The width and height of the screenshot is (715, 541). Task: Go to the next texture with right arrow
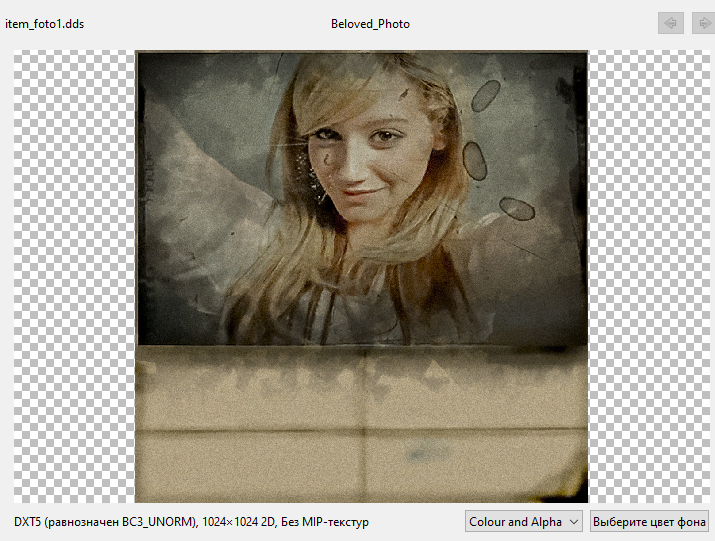(x=704, y=23)
